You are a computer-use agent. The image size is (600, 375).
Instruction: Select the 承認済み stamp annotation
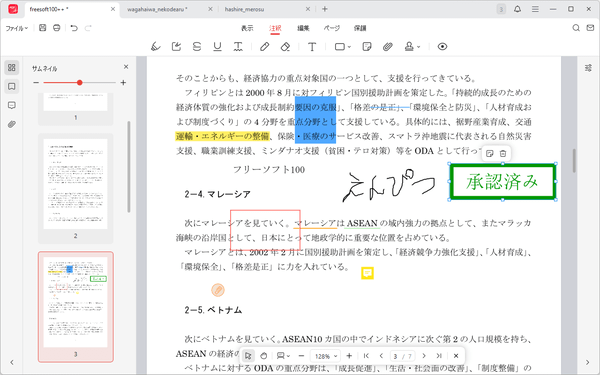coord(502,182)
